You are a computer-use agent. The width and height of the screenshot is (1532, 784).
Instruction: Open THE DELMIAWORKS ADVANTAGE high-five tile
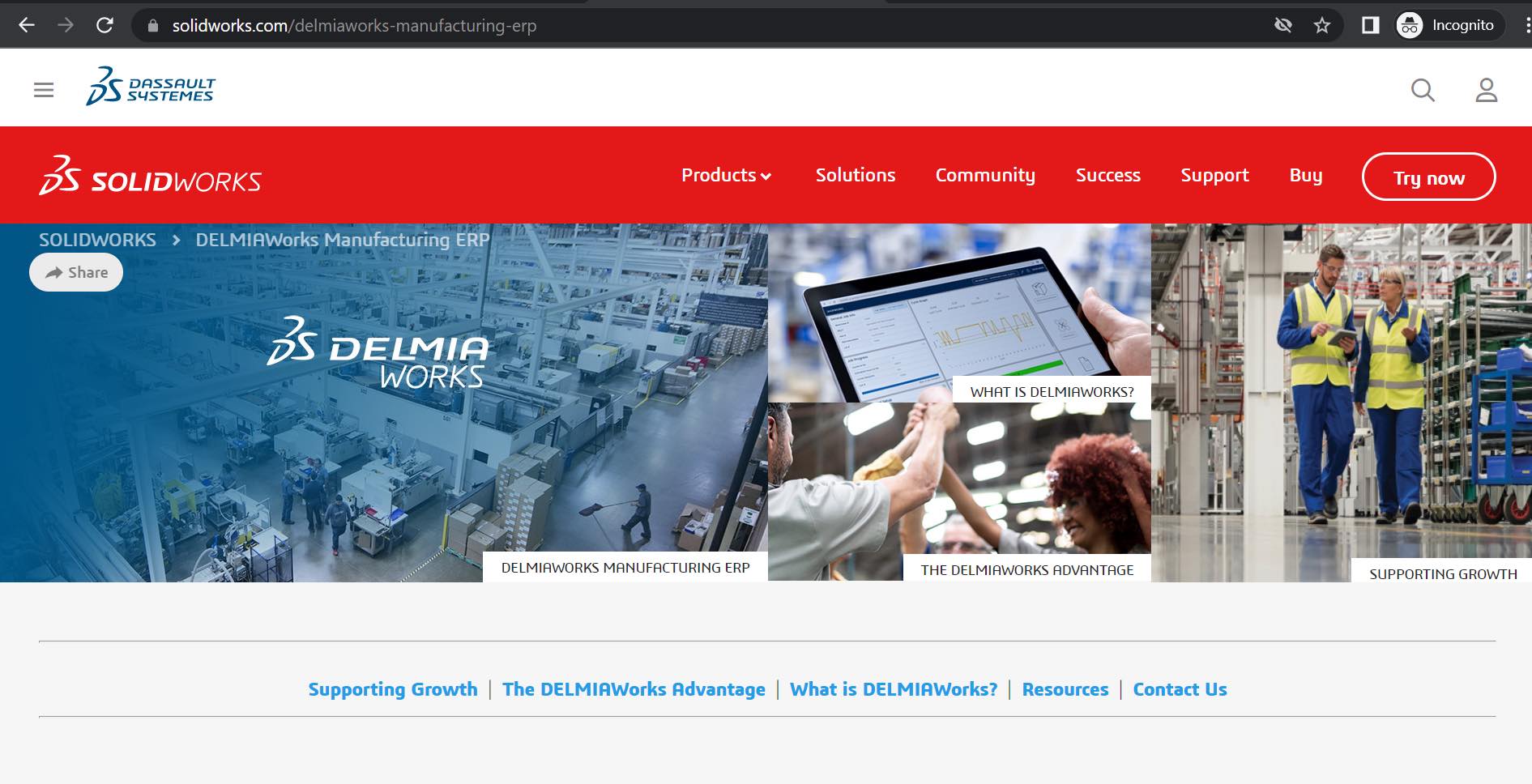tap(959, 492)
